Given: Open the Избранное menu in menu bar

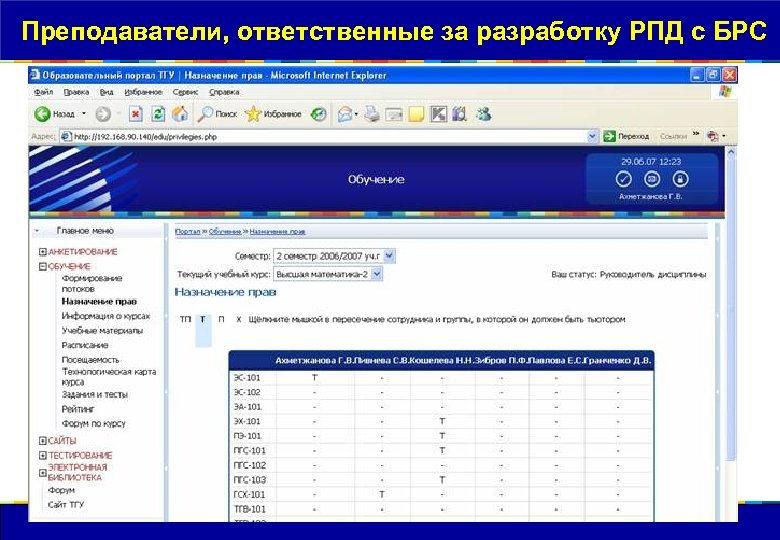Looking at the screenshot, I should click(143, 92).
